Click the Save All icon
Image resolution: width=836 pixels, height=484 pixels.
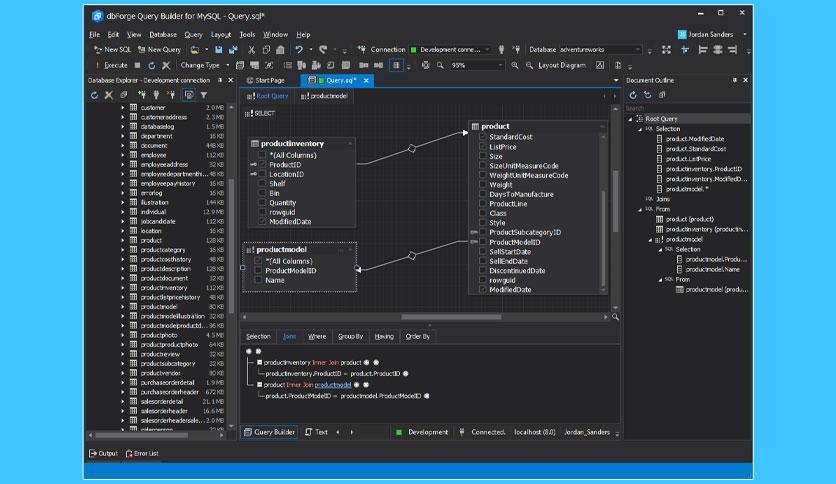[233, 50]
